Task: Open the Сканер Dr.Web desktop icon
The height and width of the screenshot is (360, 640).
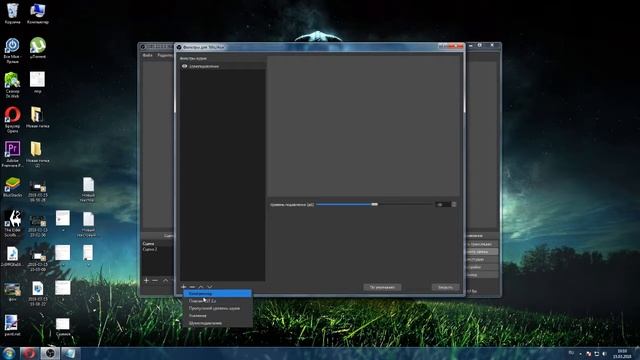Action: (x=12, y=85)
